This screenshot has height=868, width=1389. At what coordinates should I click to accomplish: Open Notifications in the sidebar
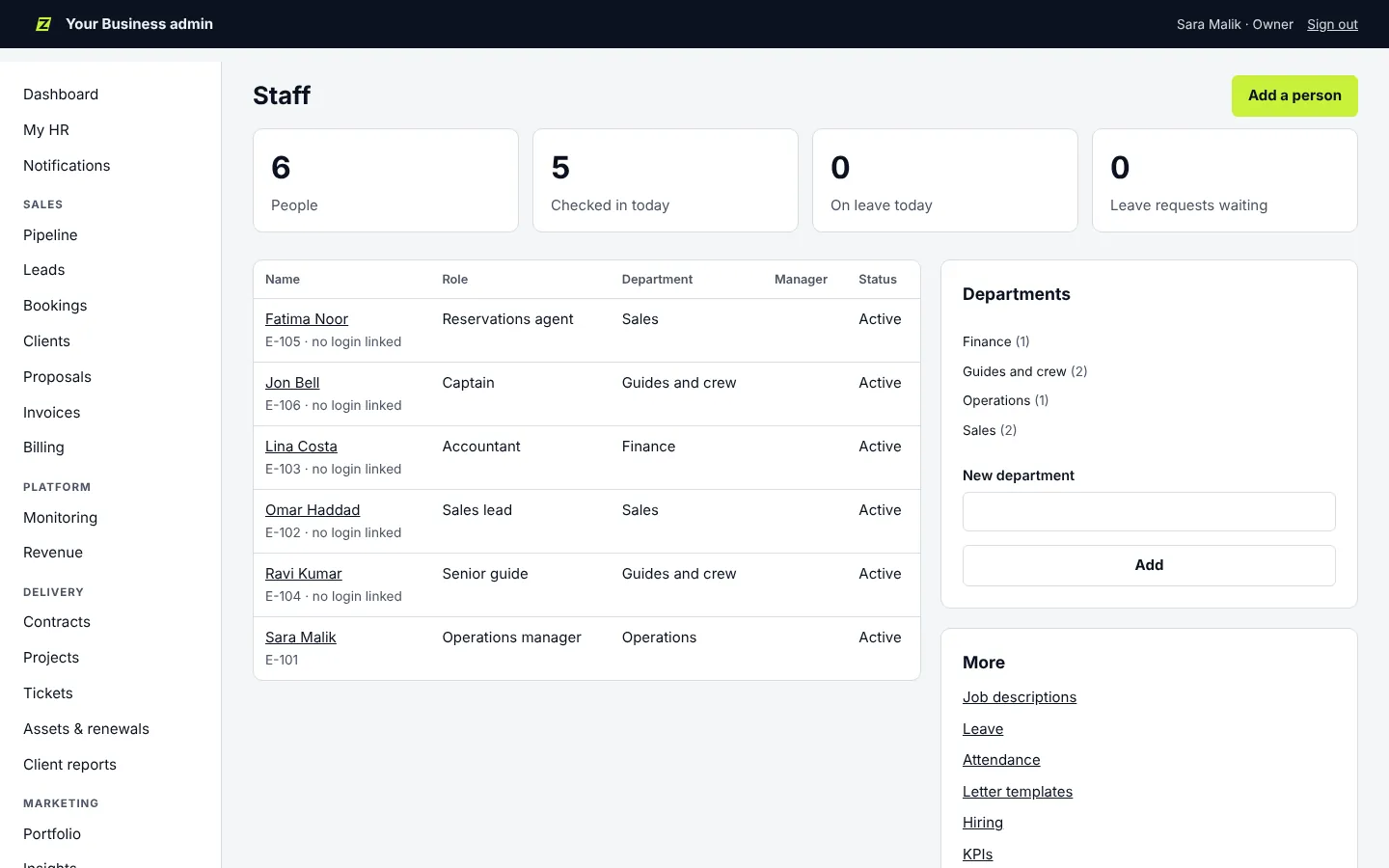pyautogui.click(x=67, y=166)
